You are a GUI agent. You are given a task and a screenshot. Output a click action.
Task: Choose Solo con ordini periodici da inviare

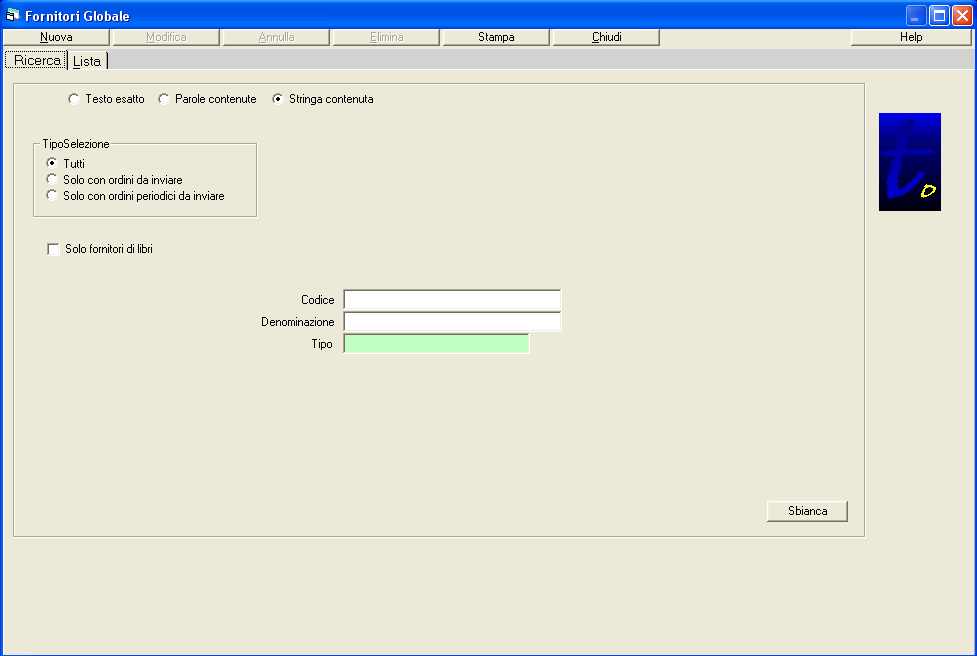pyautogui.click(x=52, y=196)
